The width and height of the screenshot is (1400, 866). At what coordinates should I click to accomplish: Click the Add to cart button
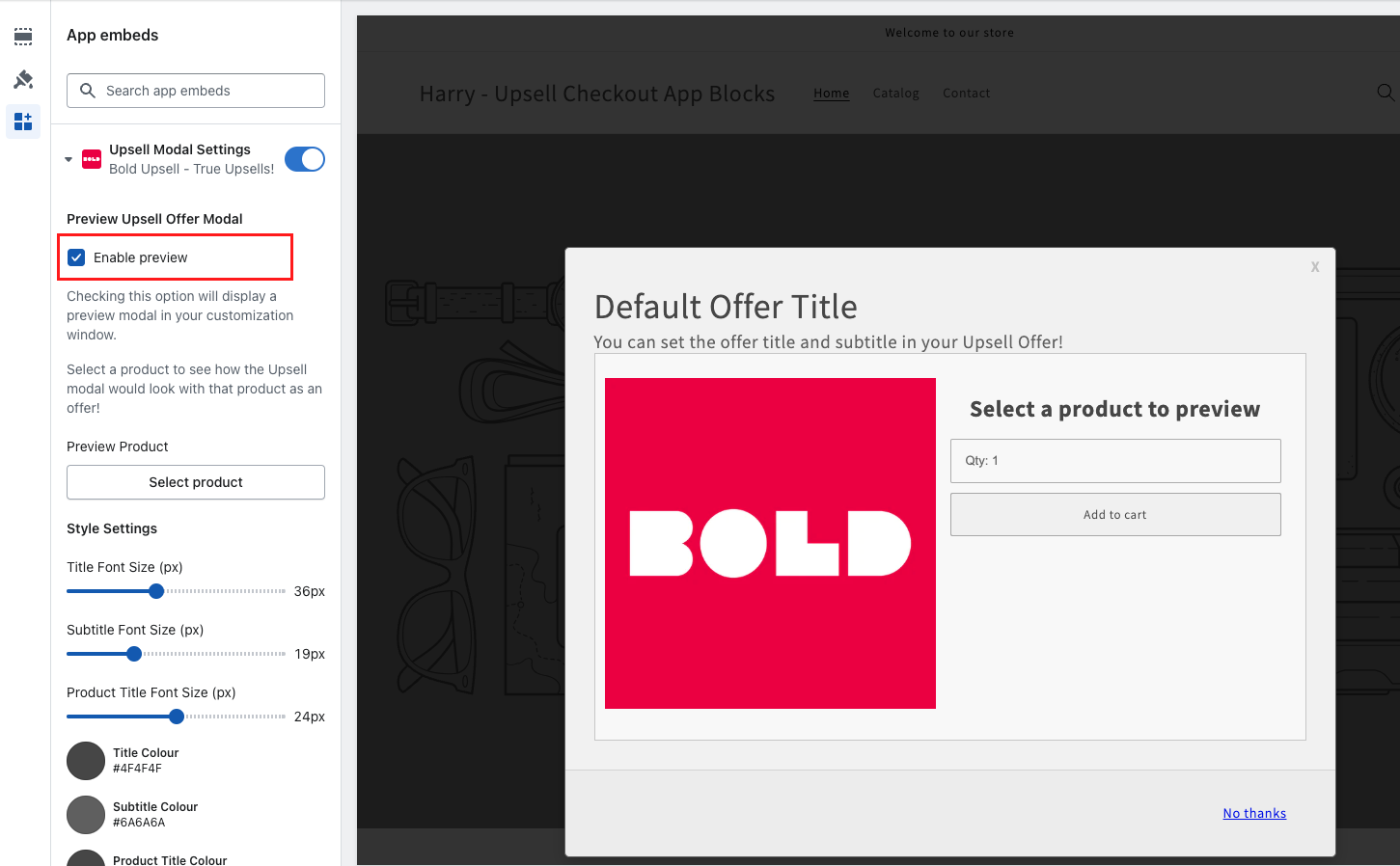[1115, 514]
